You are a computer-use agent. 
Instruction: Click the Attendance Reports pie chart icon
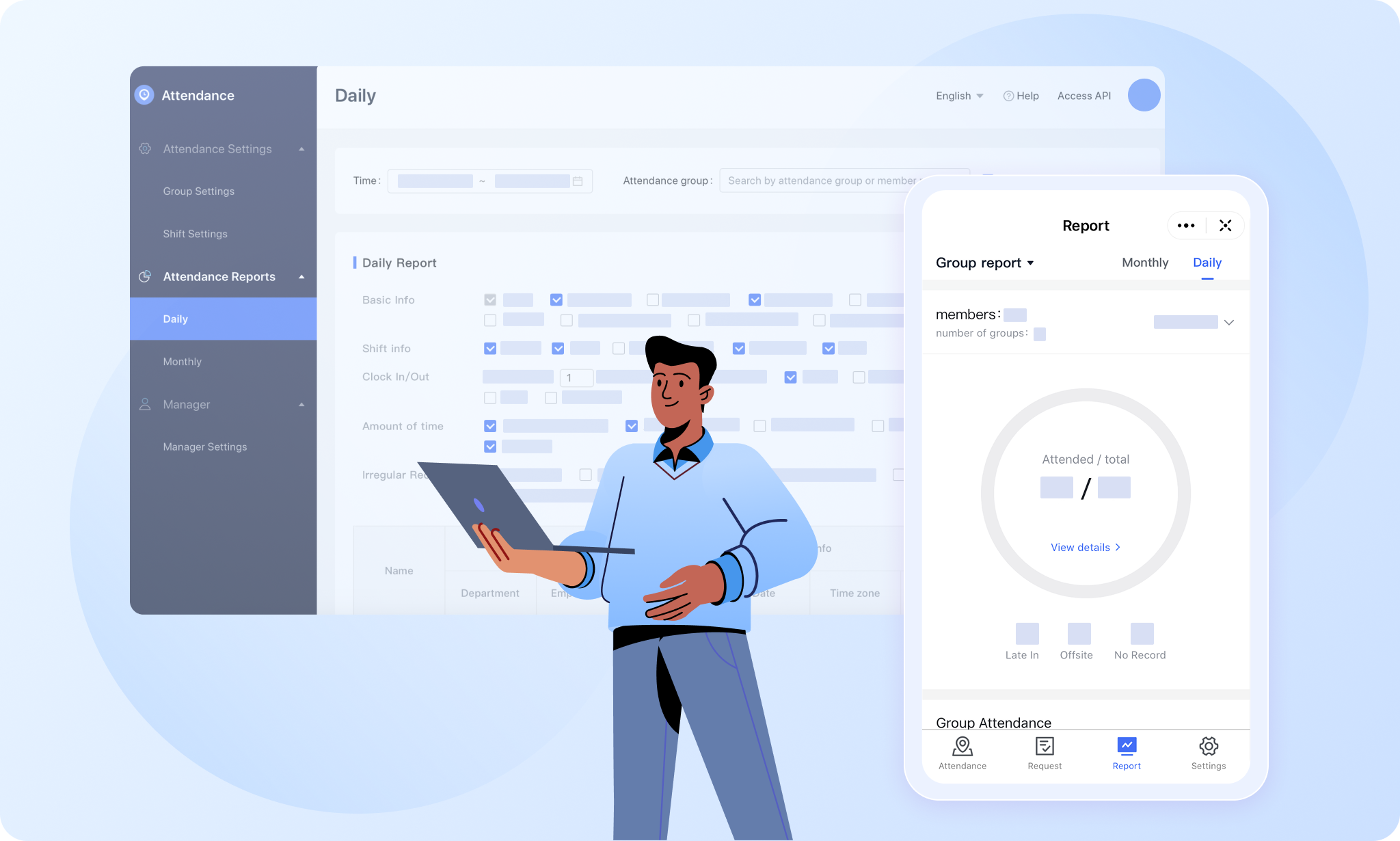click(145, 276)
